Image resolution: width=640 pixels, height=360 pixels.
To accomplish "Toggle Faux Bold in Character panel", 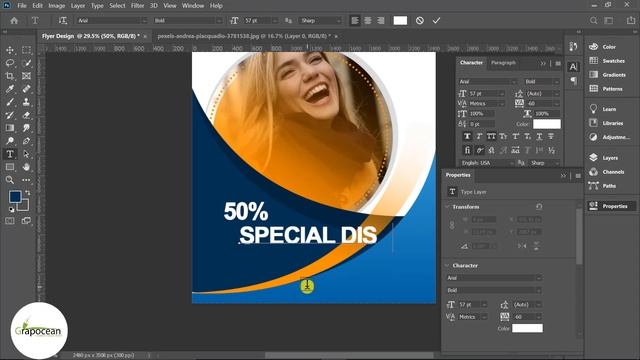I will [467, 136].
